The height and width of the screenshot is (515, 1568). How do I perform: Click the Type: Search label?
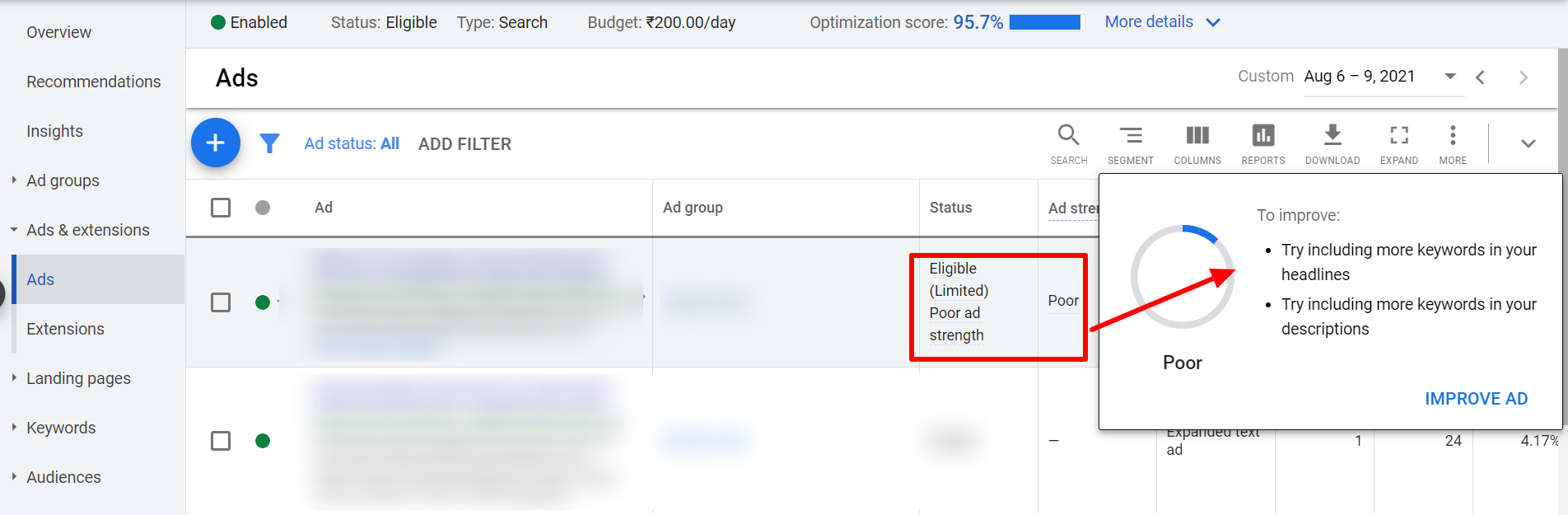pos(502,22)
